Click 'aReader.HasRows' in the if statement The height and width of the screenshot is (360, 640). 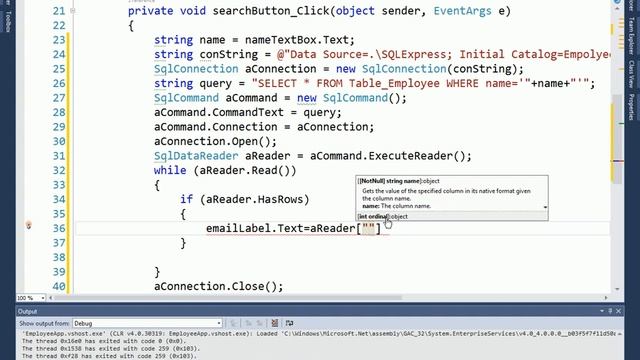coord(254,199)
